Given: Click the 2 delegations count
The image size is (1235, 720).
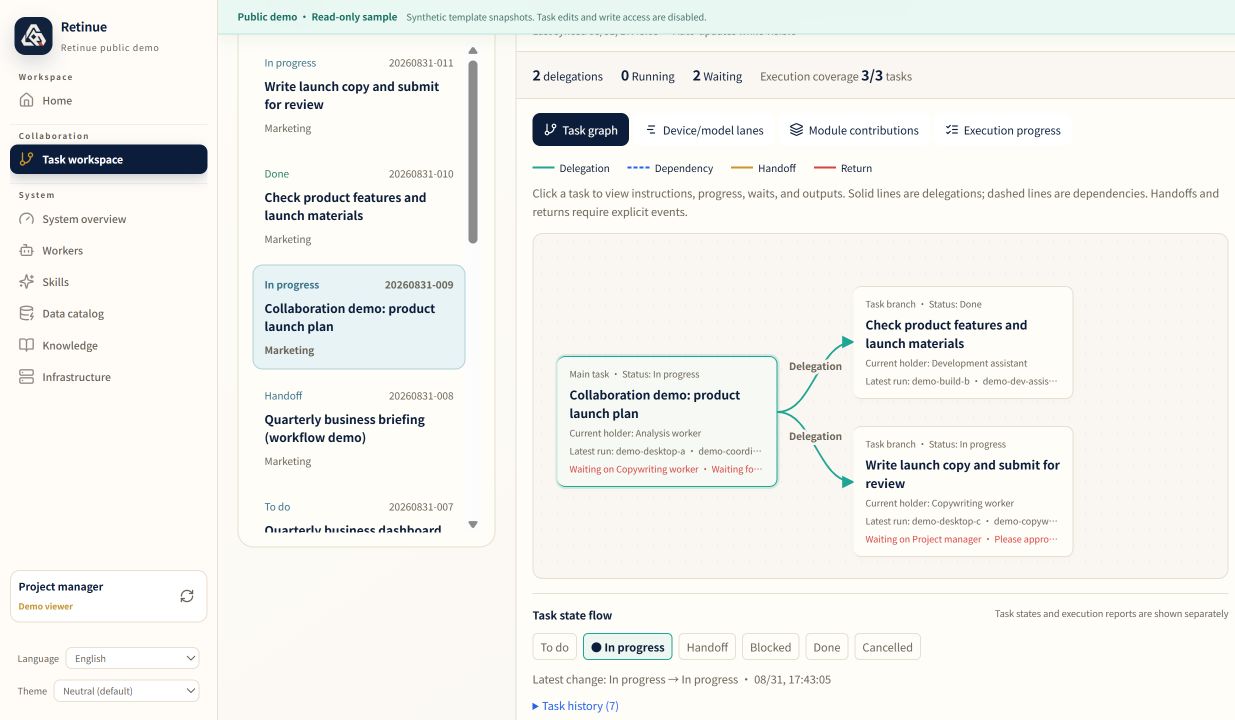Looking at the screenshot, I should click(x=568, y=76).
